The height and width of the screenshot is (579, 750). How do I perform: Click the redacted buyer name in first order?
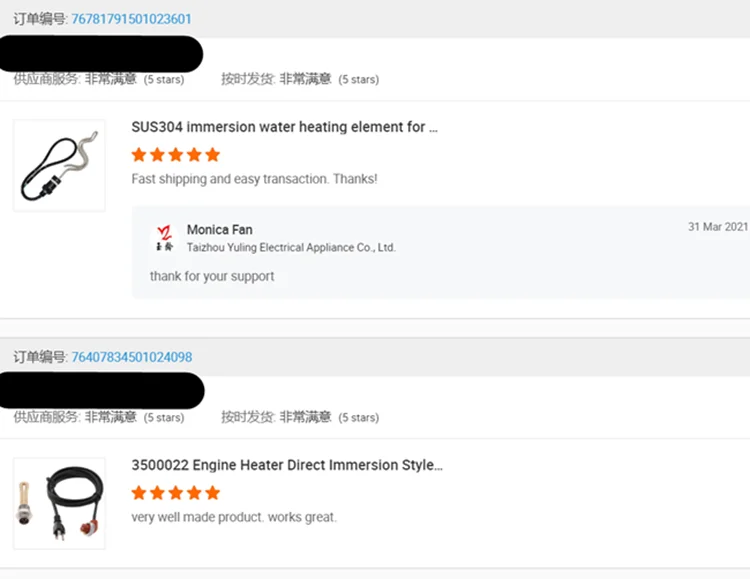point(102,53)
